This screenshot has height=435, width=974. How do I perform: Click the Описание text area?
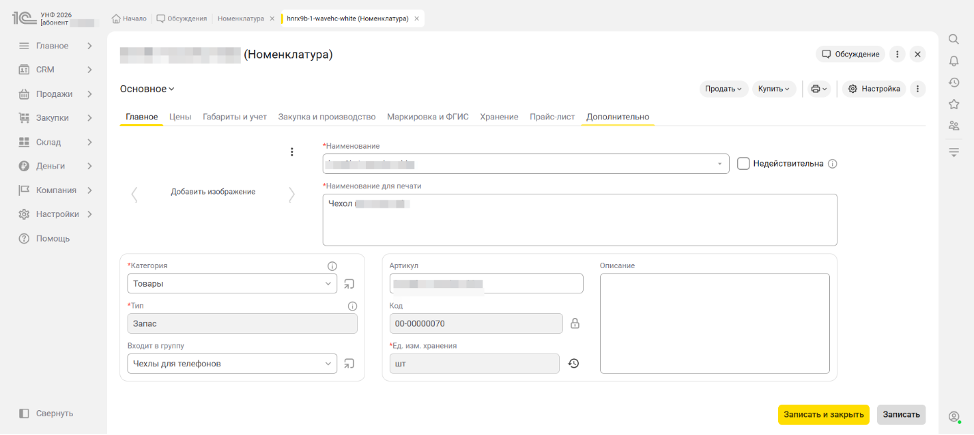(714, 323)
